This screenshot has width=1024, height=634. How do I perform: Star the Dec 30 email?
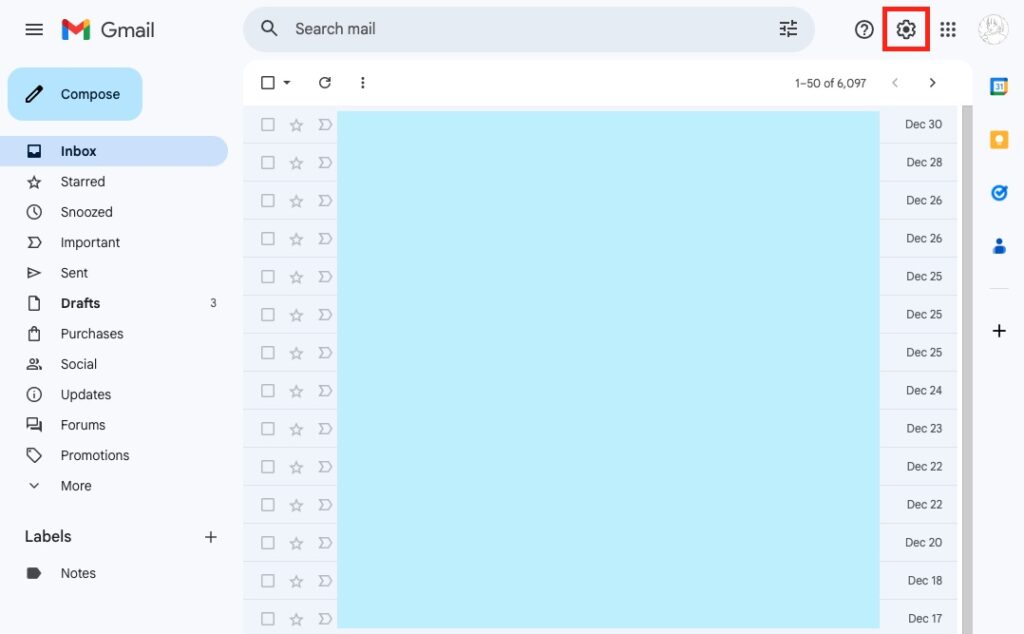point(296,125)
